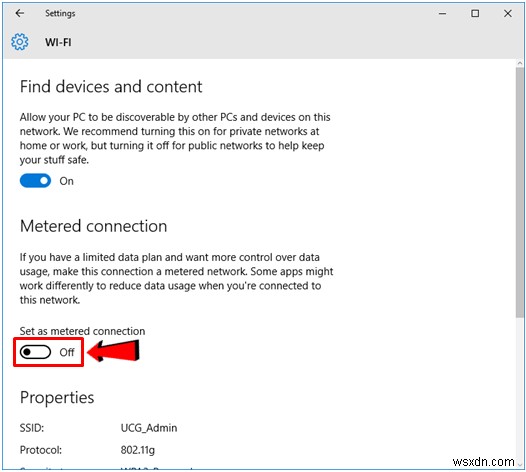This screenshot has height=472, width=526.
Task: Select Protocol value 802.11g
Action: tap(138, 450)
